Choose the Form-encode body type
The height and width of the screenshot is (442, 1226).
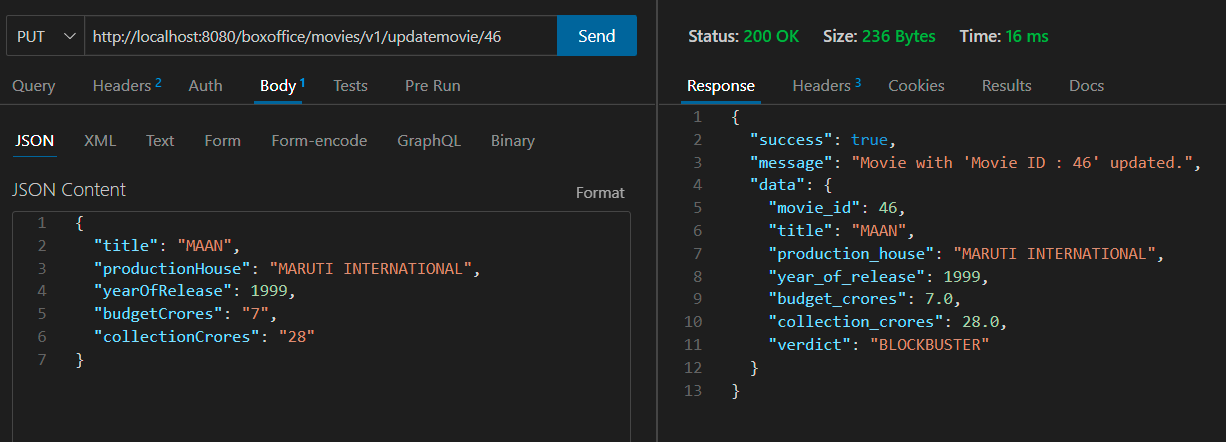(319, 141)
